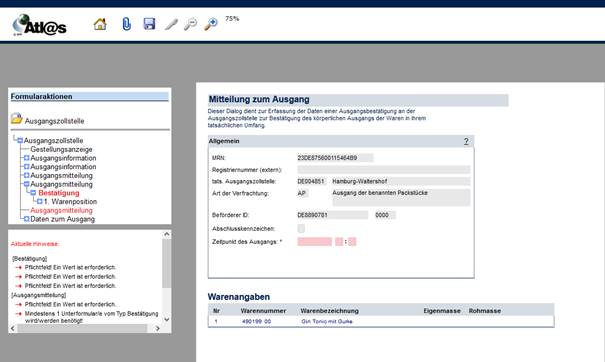This screenshot has height=362, width=605.
Task: Click the Rohmasse column header
Action: click(485, 311)
